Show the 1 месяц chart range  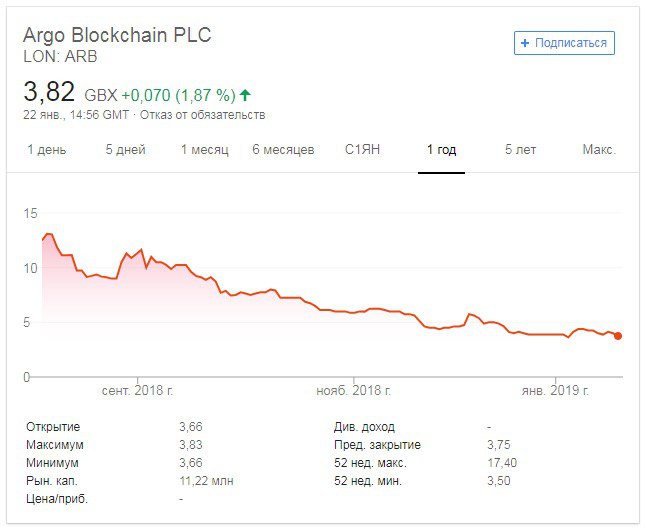click(x=205, y=150)
